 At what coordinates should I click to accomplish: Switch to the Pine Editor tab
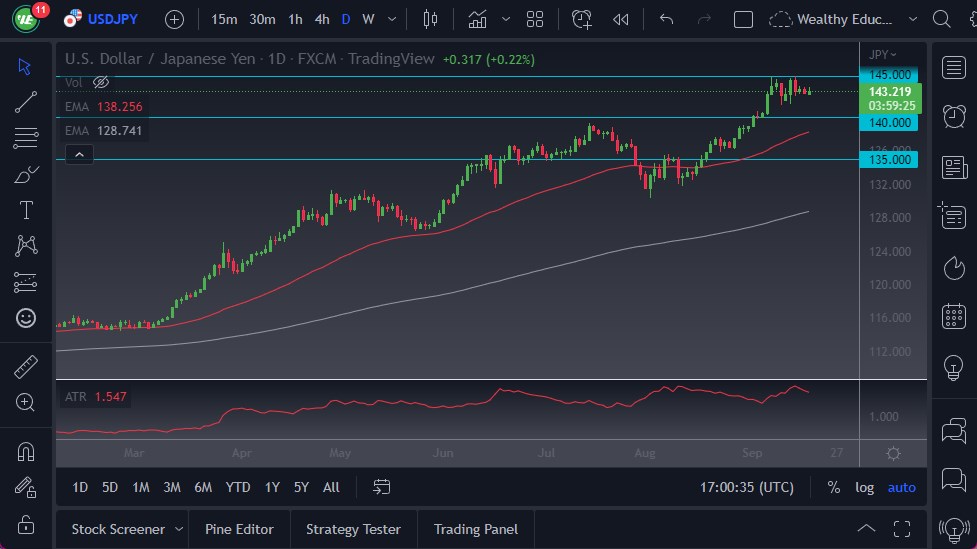[241, 529]
